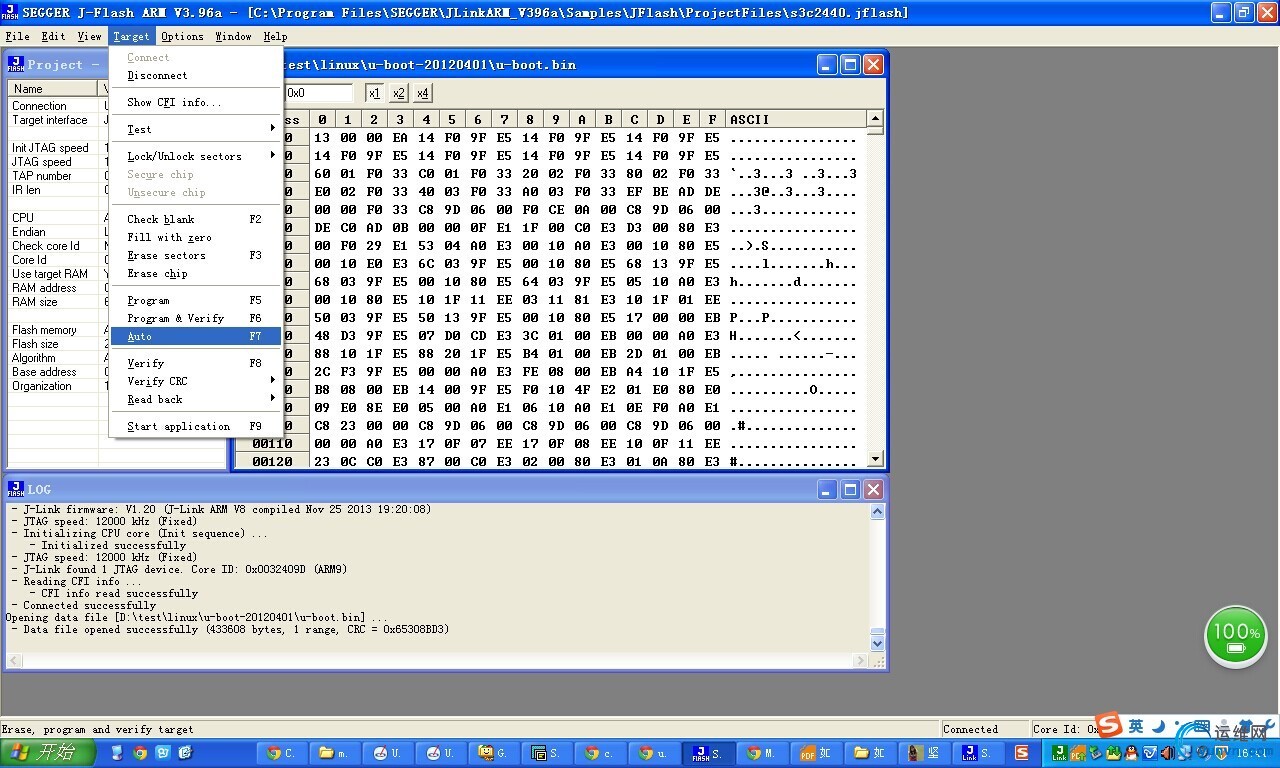Click the 100% battery indicator widget

tap(1236, 636)
